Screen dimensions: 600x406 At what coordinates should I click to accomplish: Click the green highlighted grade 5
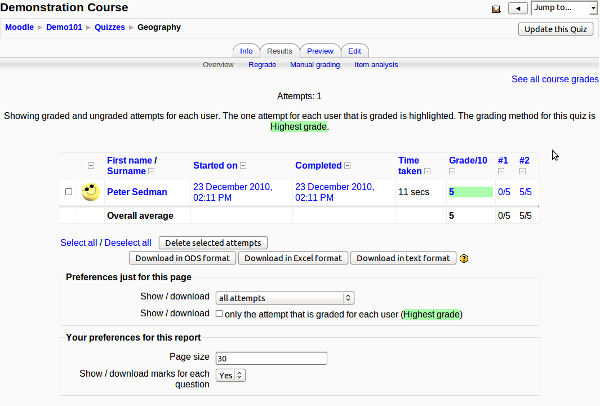469,191
